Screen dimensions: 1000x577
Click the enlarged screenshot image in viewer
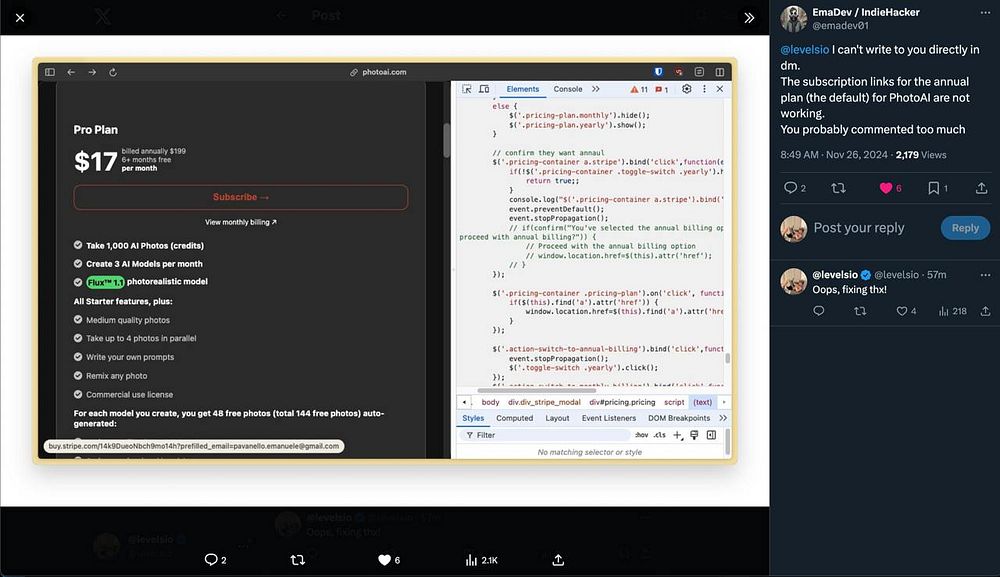385,260
